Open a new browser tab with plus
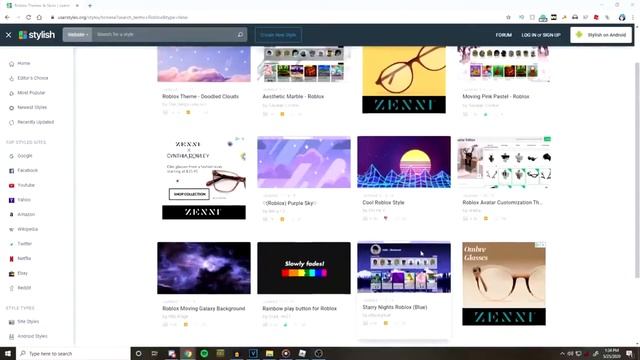 [90, 6]
